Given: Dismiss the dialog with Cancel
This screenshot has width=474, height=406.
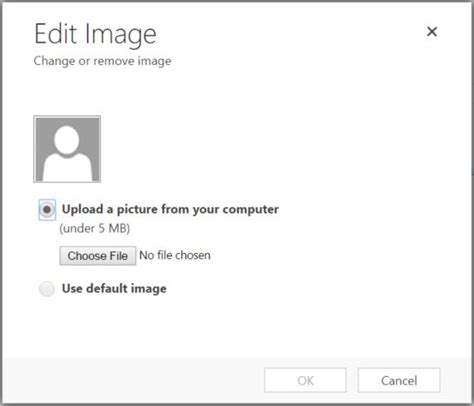Looking at the screenshot, I should pyautogui.click(x=399, y=380).
